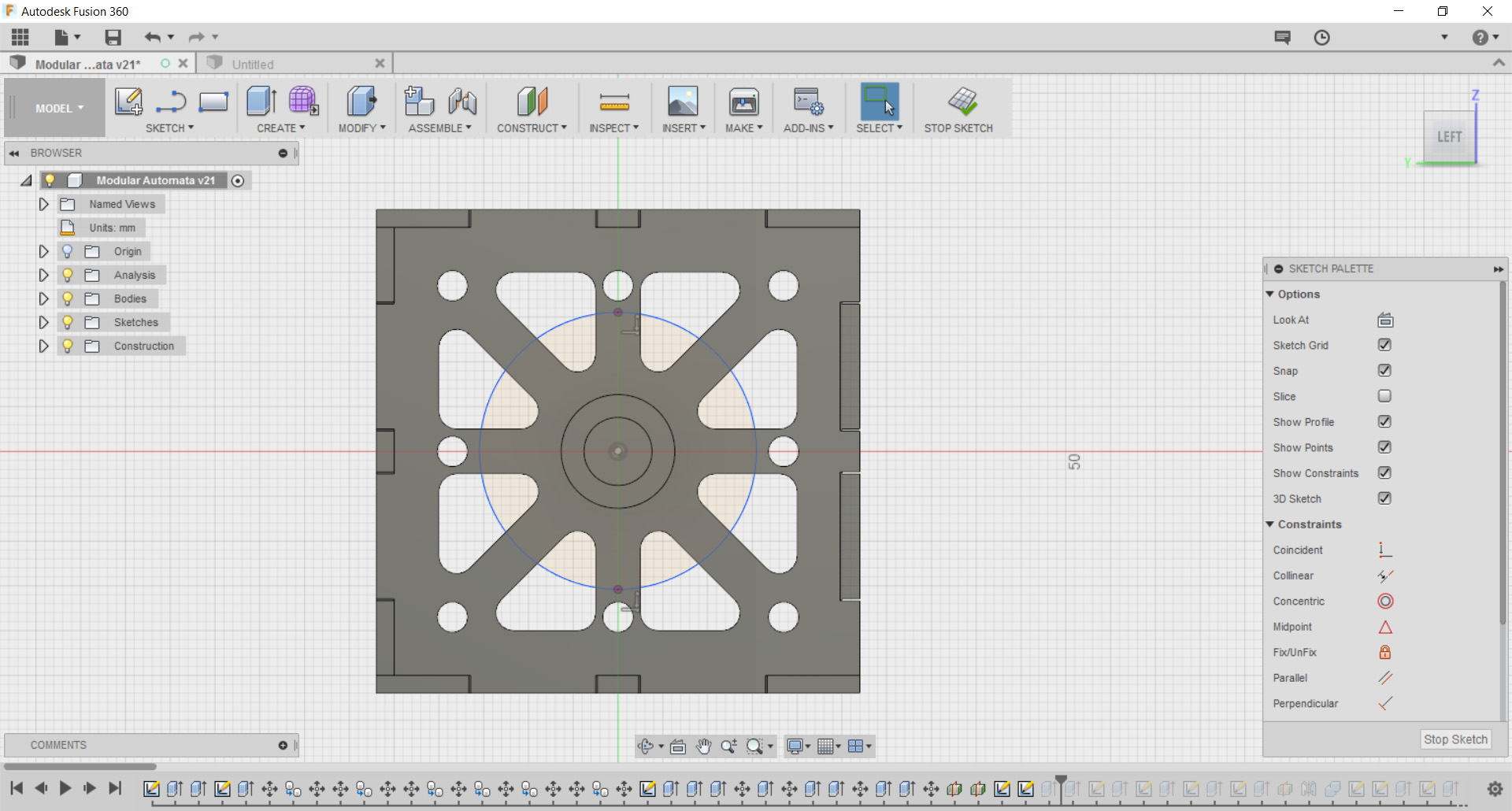Click the Offset Plane construct icon

[532, 102]
